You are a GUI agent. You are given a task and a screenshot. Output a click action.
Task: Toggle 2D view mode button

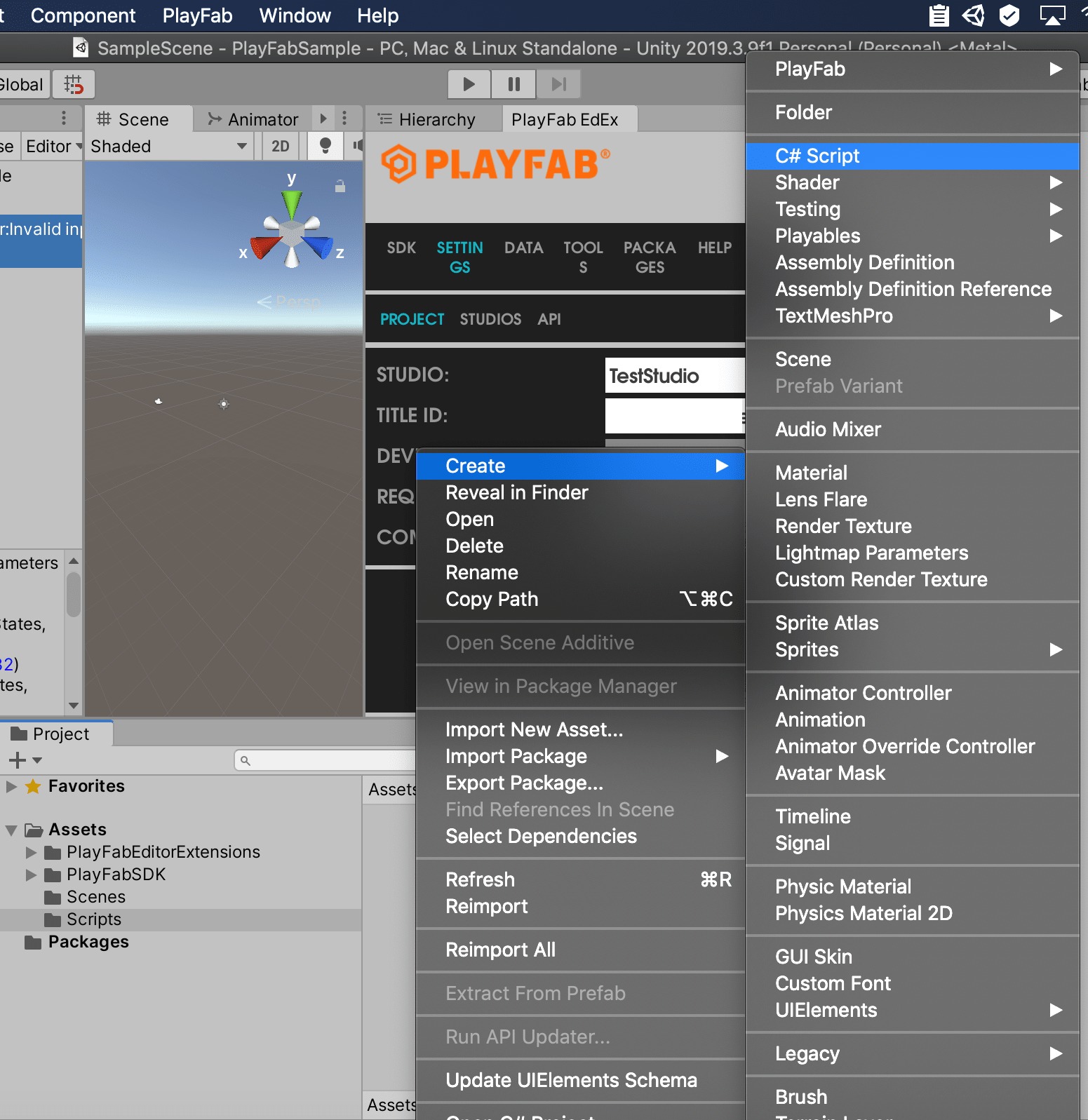(x=280, y=146)
